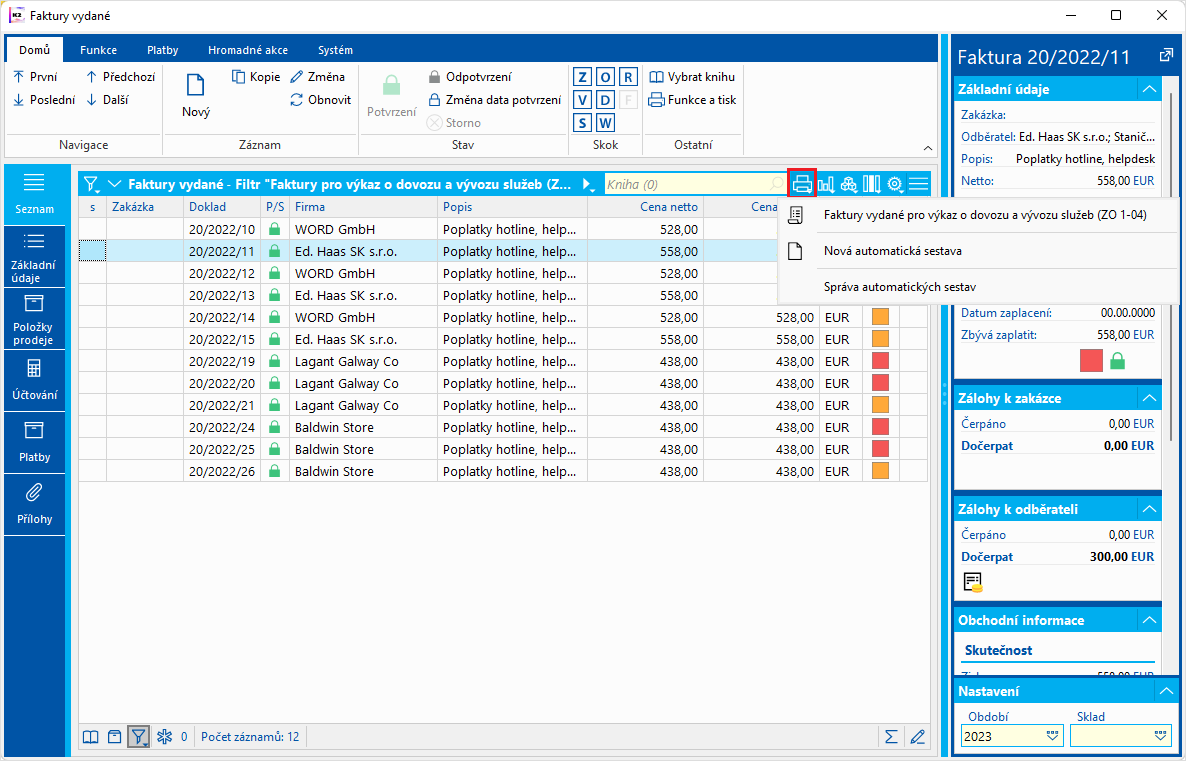Select Nová automatická sestava menu entry
Viewport: 1186px width, 761px height.
click(x=892, y=251)
